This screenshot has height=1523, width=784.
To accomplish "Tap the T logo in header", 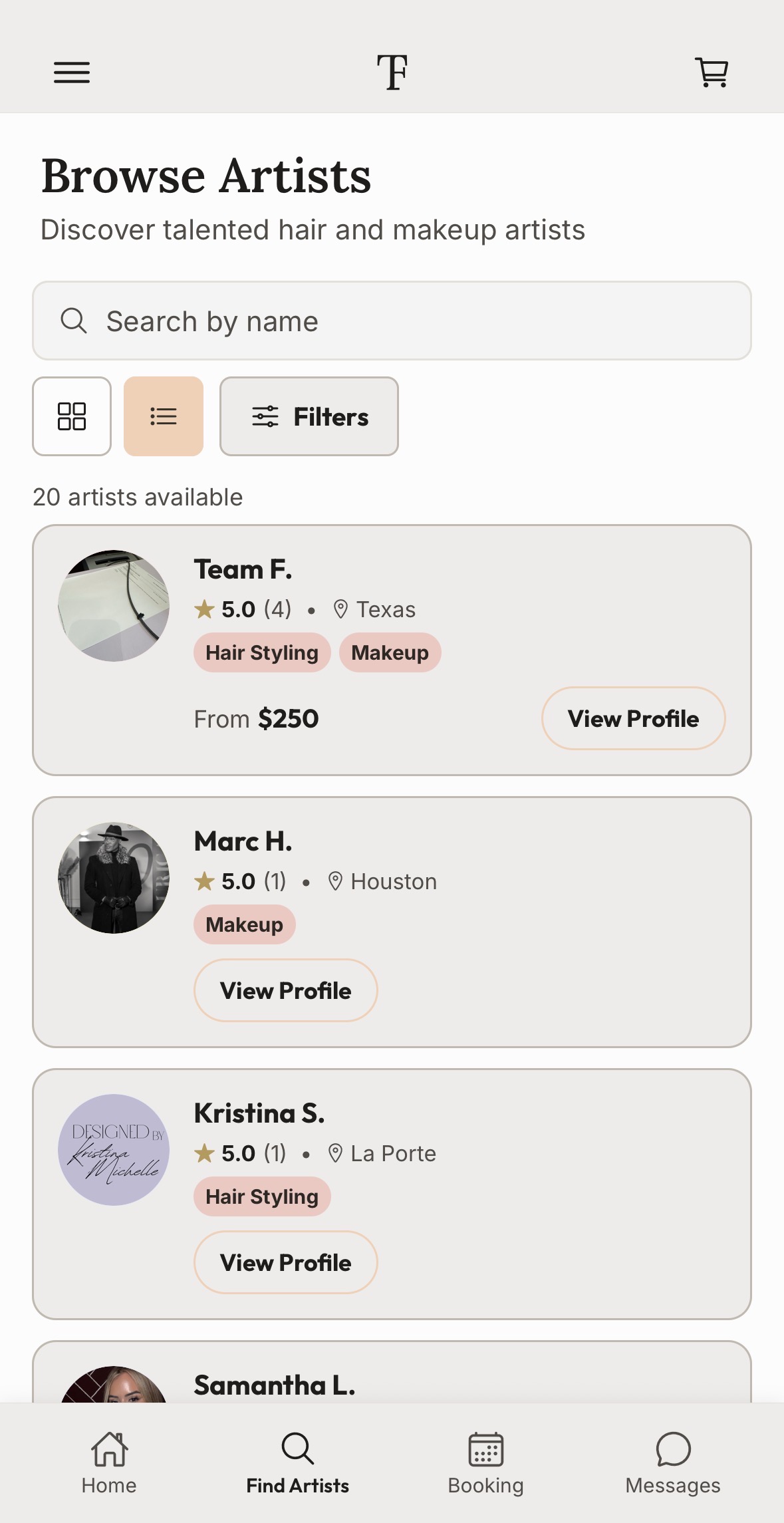I will (x=392, y=72).
